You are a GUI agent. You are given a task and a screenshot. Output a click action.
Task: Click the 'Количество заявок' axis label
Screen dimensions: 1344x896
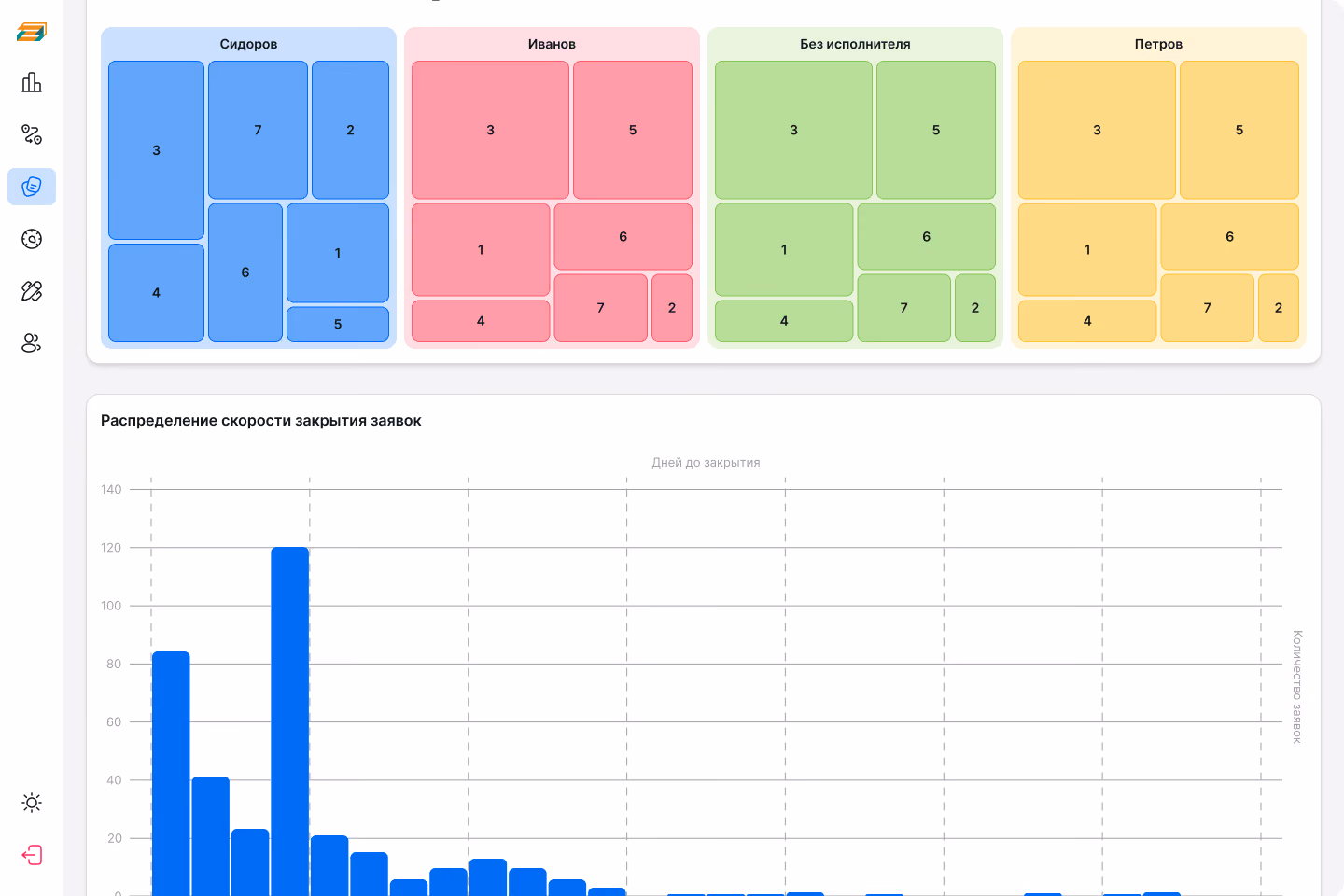[1297, 687]
